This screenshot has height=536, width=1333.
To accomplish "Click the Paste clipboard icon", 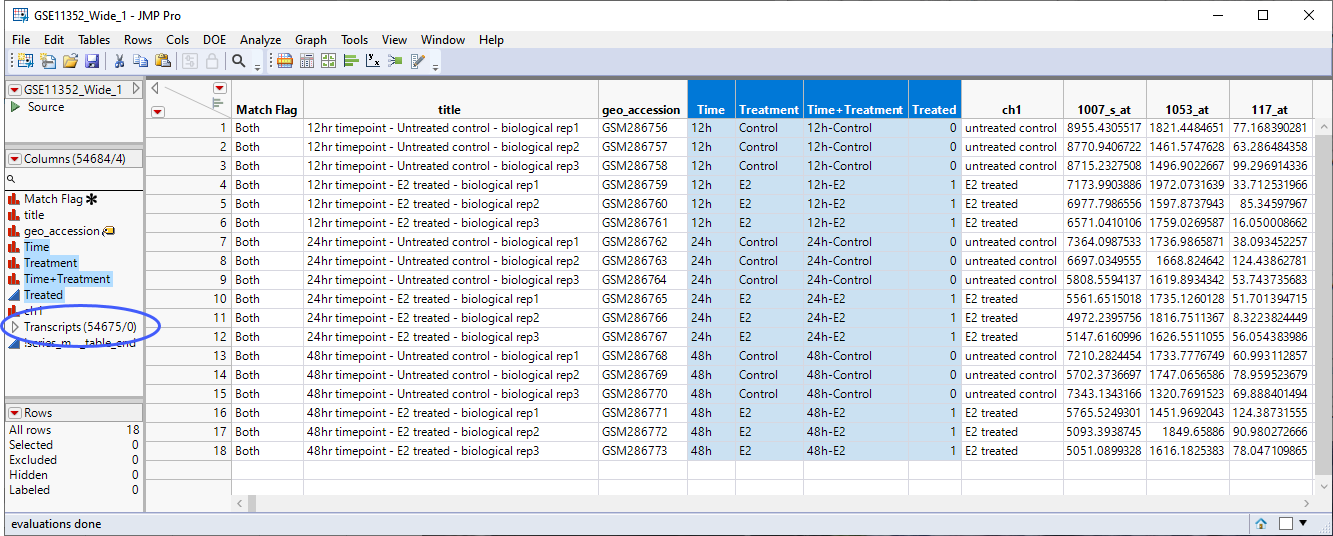I will coord(162,61).
